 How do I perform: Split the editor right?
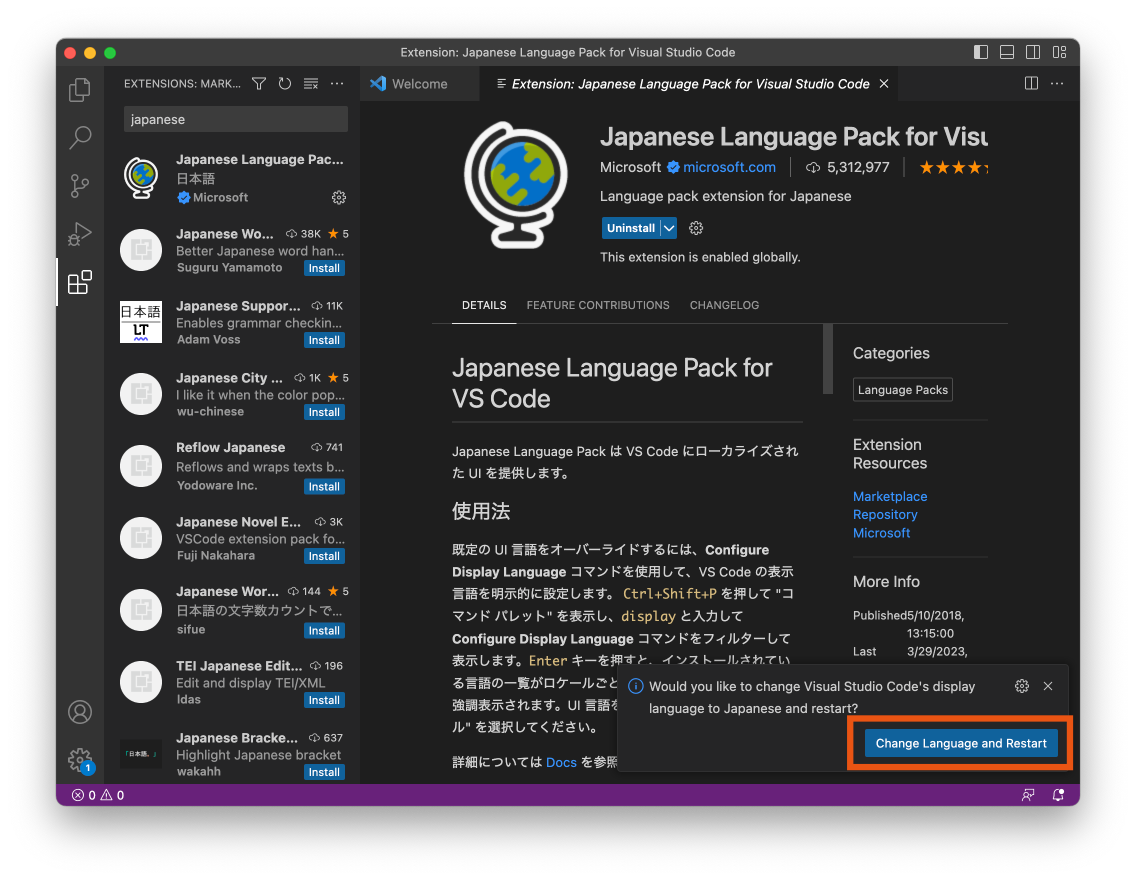[1031, 83]
